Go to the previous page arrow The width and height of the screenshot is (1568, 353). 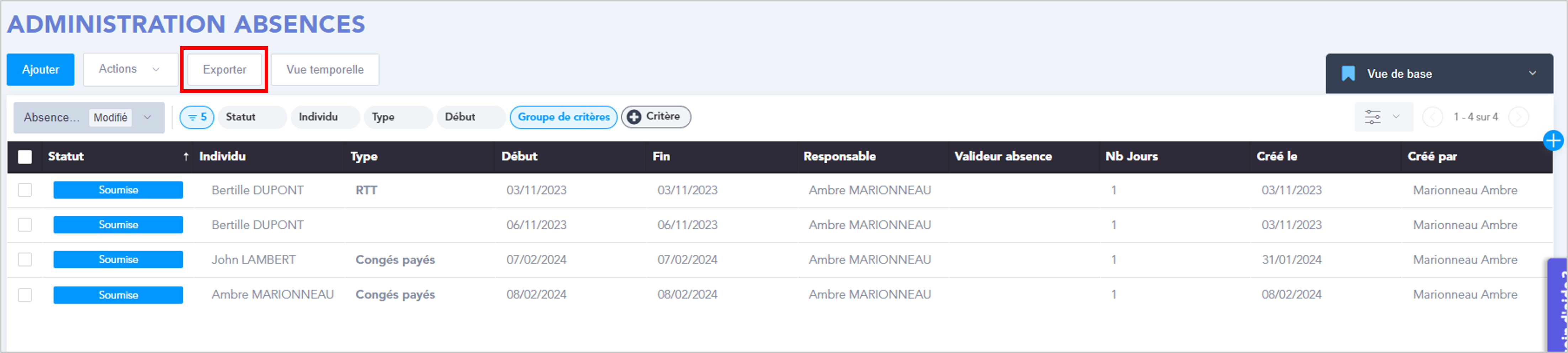tap(1432, 117)
